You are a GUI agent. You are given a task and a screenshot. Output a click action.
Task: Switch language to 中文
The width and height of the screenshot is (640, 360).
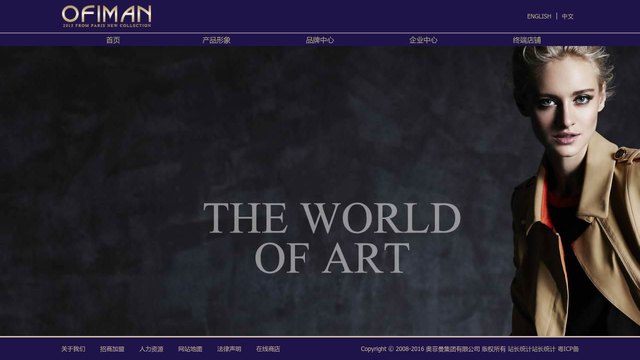(567, 16)
